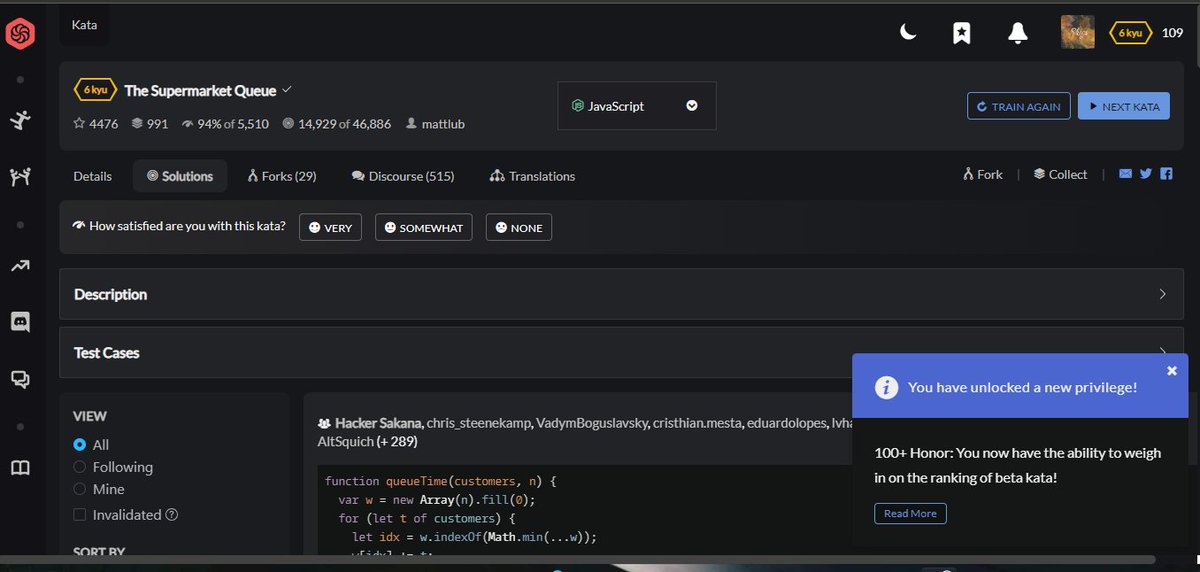Close the unlocked privilege notification
This screenshot has width=1200, height=572.
[x=1172, y=370]
